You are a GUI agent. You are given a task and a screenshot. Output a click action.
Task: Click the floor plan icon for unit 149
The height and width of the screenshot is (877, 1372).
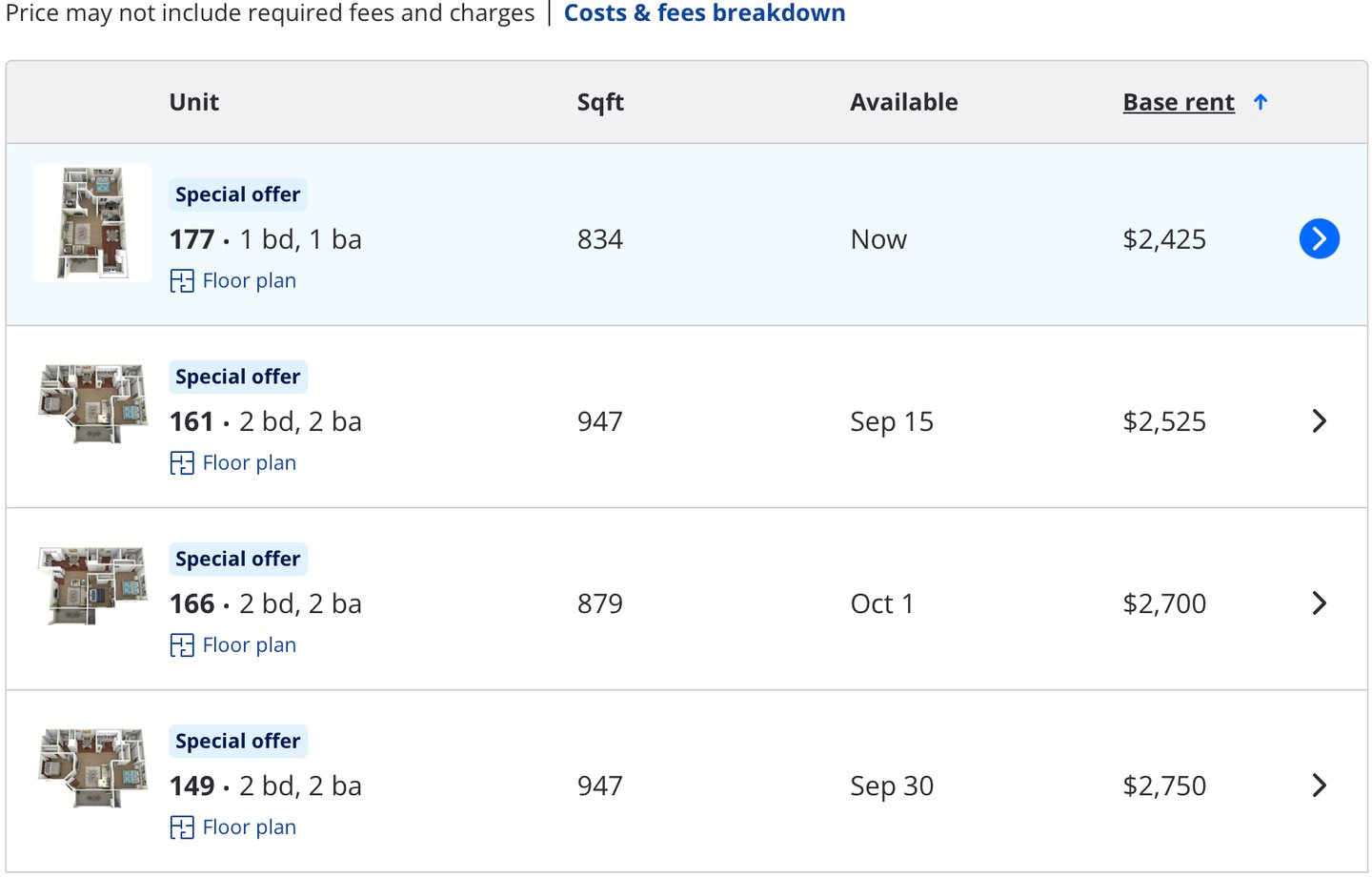(x=182, y=827)
